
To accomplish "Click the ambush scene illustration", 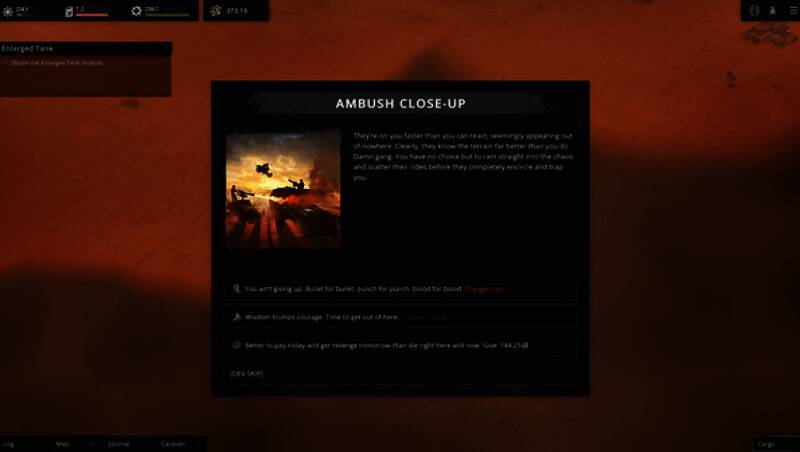I will coord(283,188).
